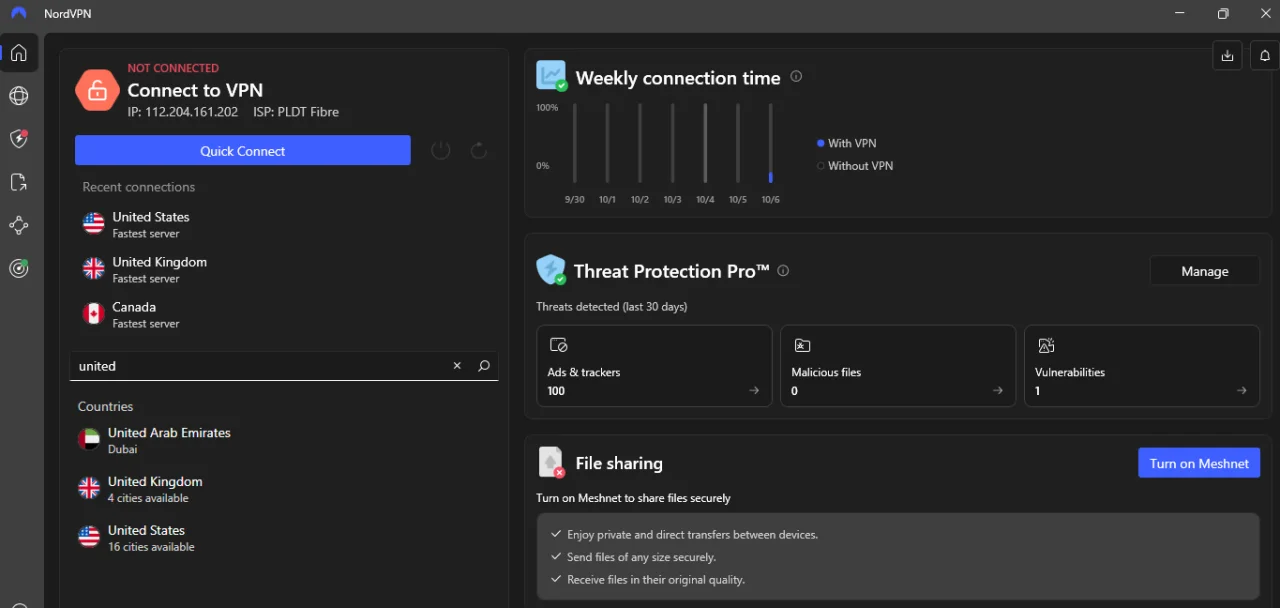Viewport: 1280px width, 608px height.
Task: Click Turn on Meshnet button
Action: (x=1199, y=463)
